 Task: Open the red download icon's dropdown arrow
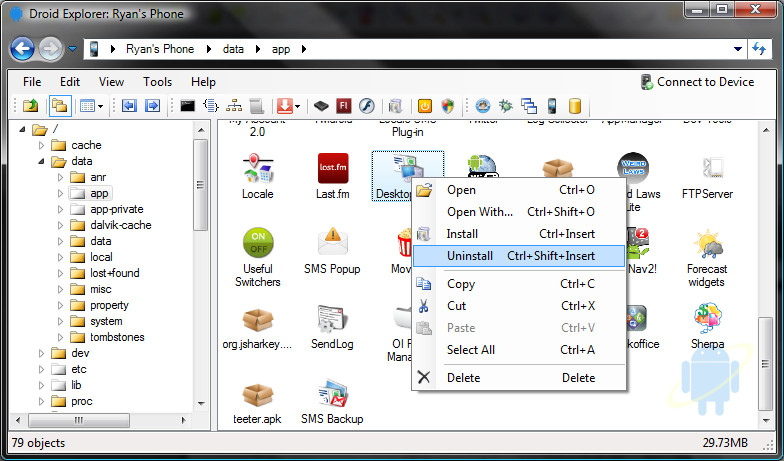(x=298, y=106)
